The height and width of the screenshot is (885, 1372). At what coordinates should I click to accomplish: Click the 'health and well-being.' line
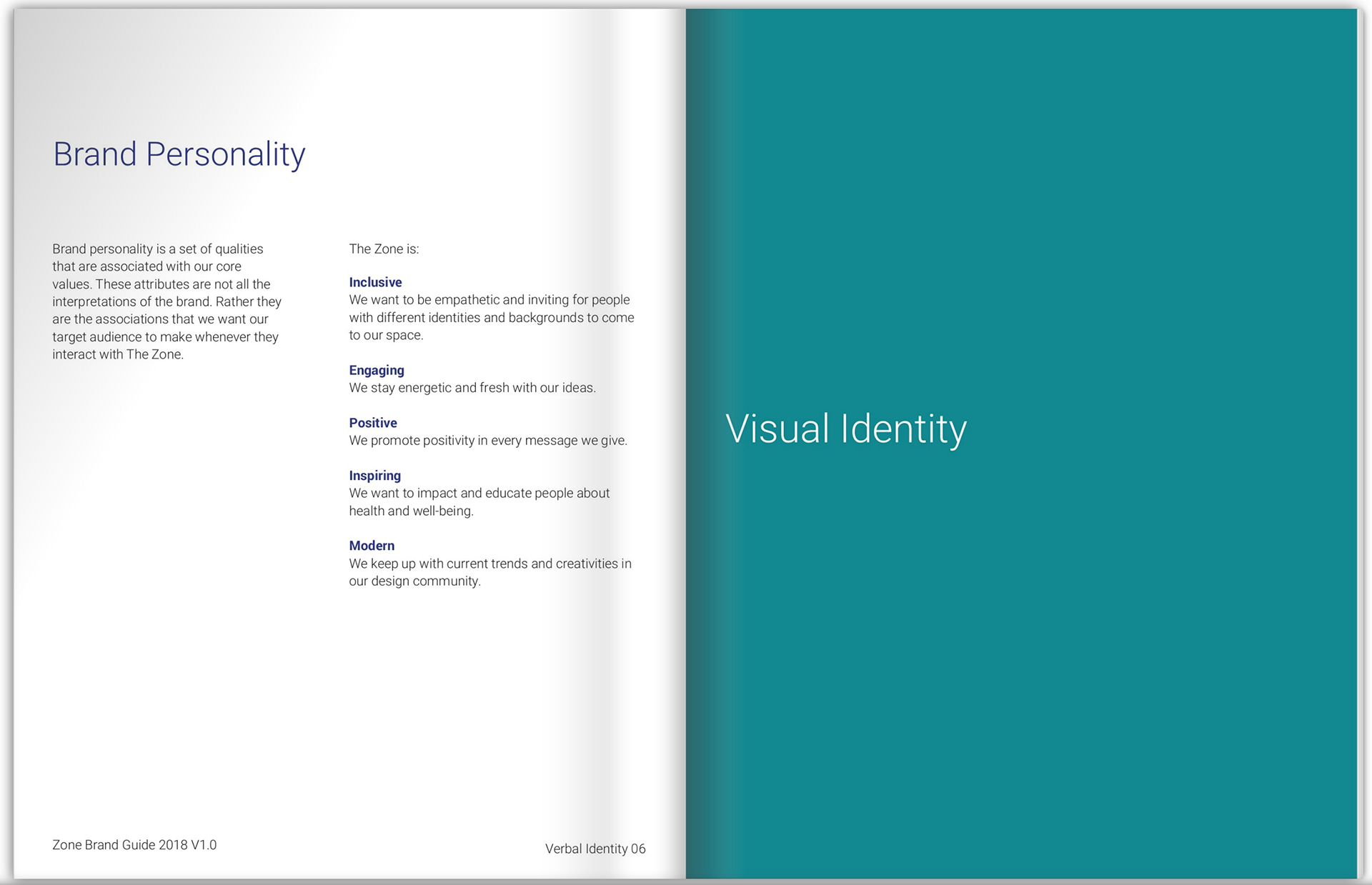tap(412, 511)
